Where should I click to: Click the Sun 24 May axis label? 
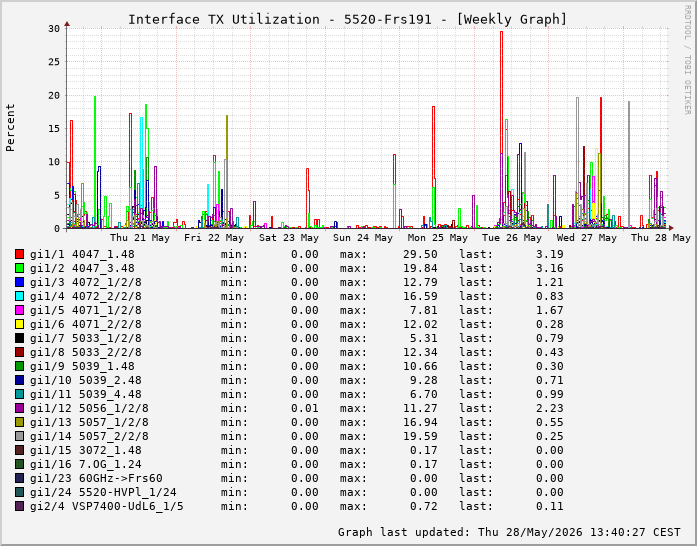363,238
